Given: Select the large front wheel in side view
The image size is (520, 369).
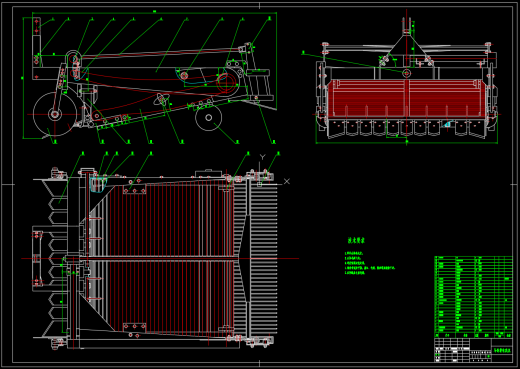Looking at the screenshot, I should coord(55,114).
